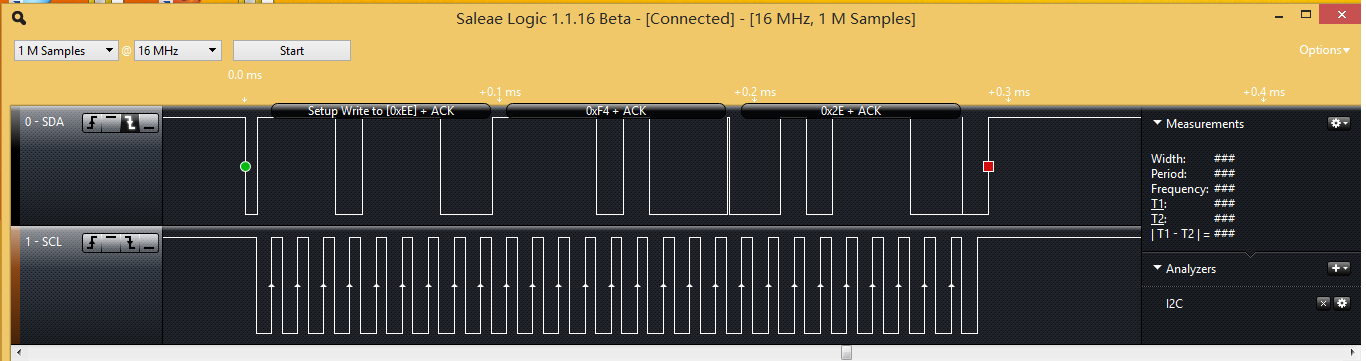1366x361 pixels.
Task: Click the Frequency measurement row
Action: coord(1193,188)
